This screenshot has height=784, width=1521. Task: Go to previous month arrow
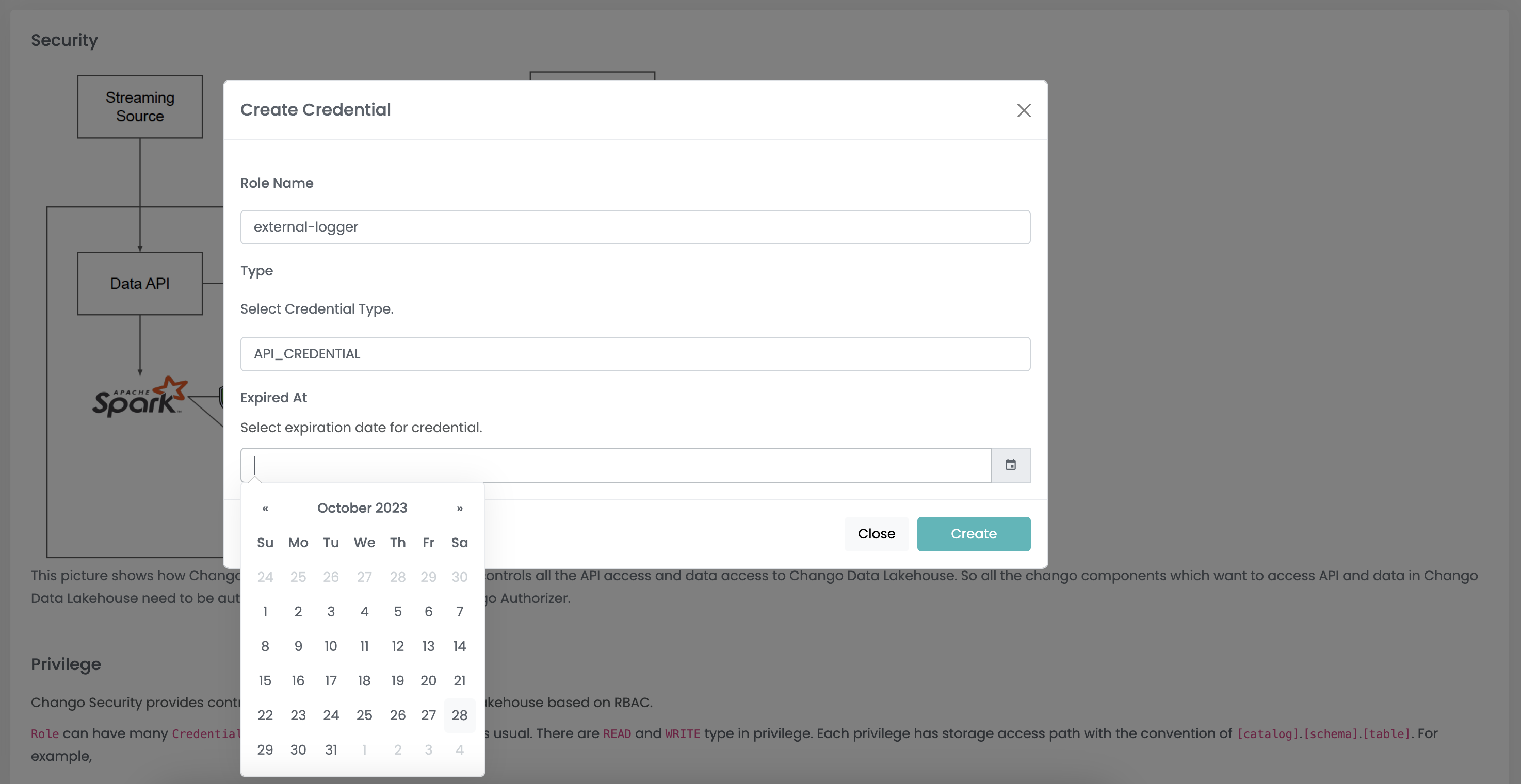click(x=265, y=508)
